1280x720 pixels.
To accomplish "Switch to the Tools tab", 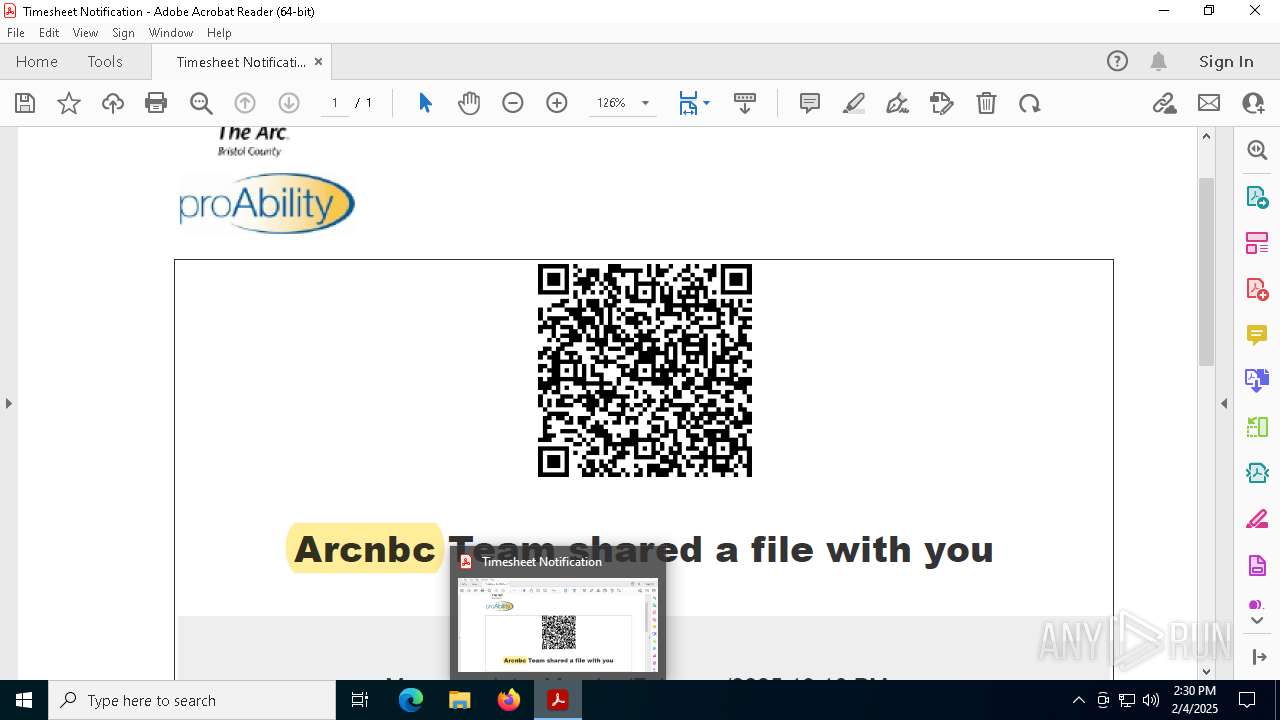I will (x=105, y=61).
